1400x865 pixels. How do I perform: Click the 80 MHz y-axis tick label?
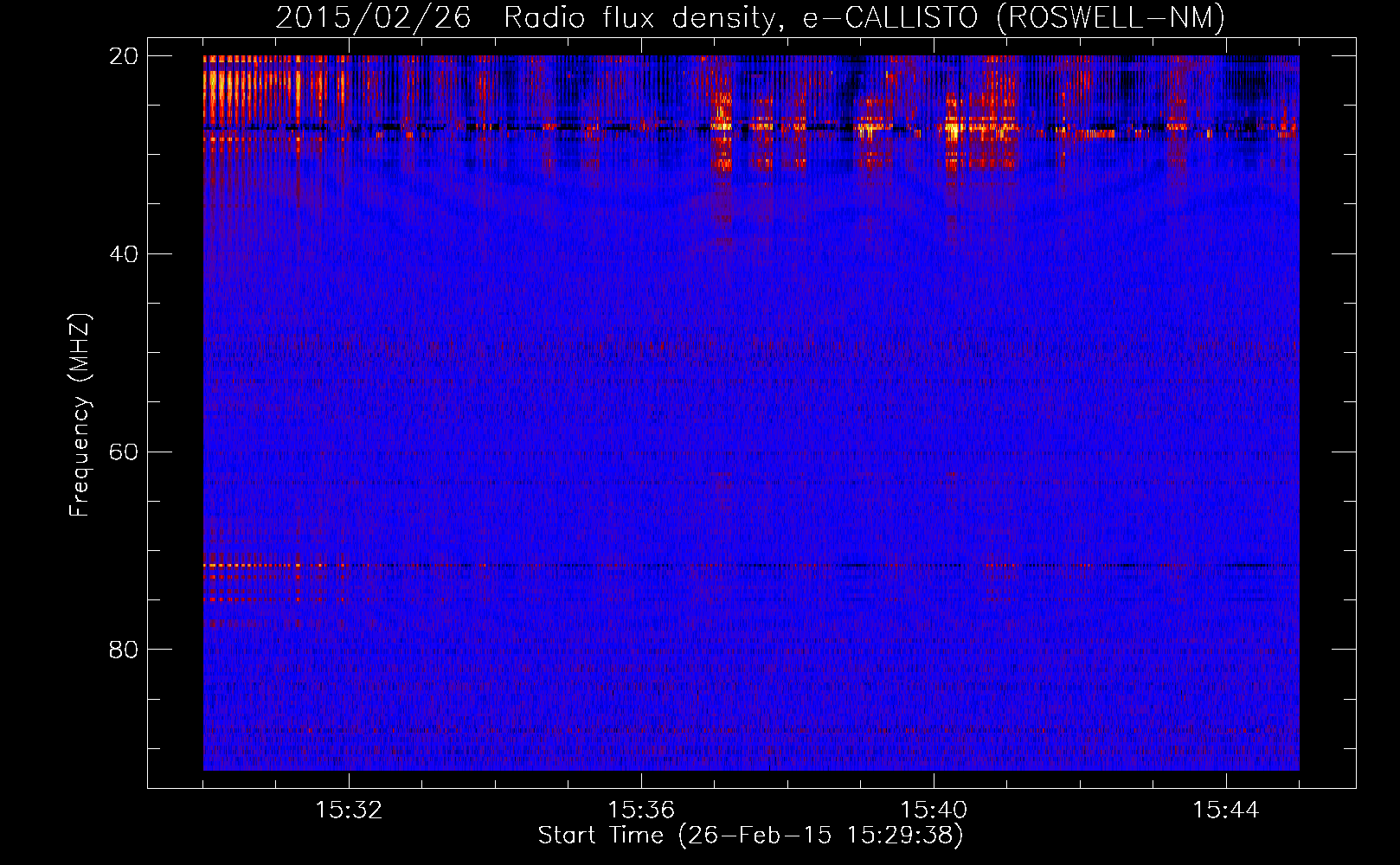coord(124,650)
